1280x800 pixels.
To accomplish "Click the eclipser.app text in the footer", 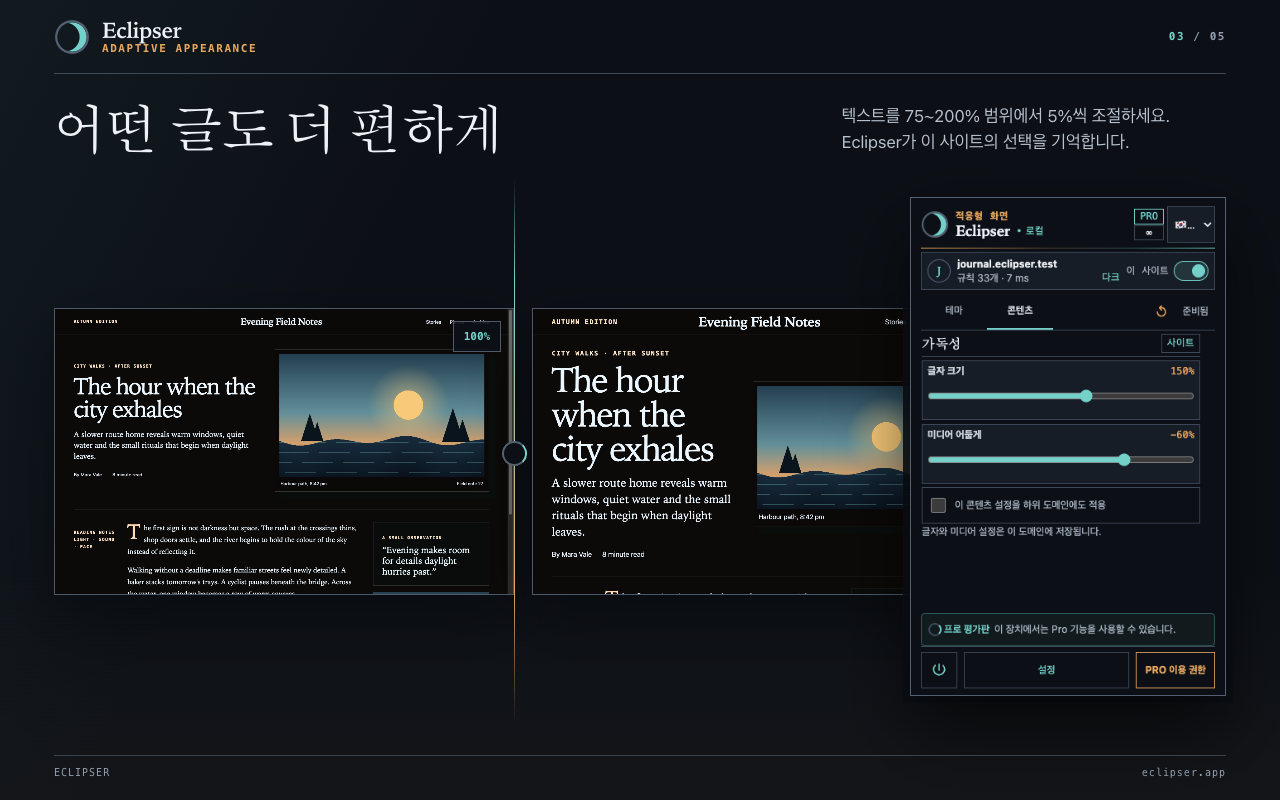I will (1184, 772).
